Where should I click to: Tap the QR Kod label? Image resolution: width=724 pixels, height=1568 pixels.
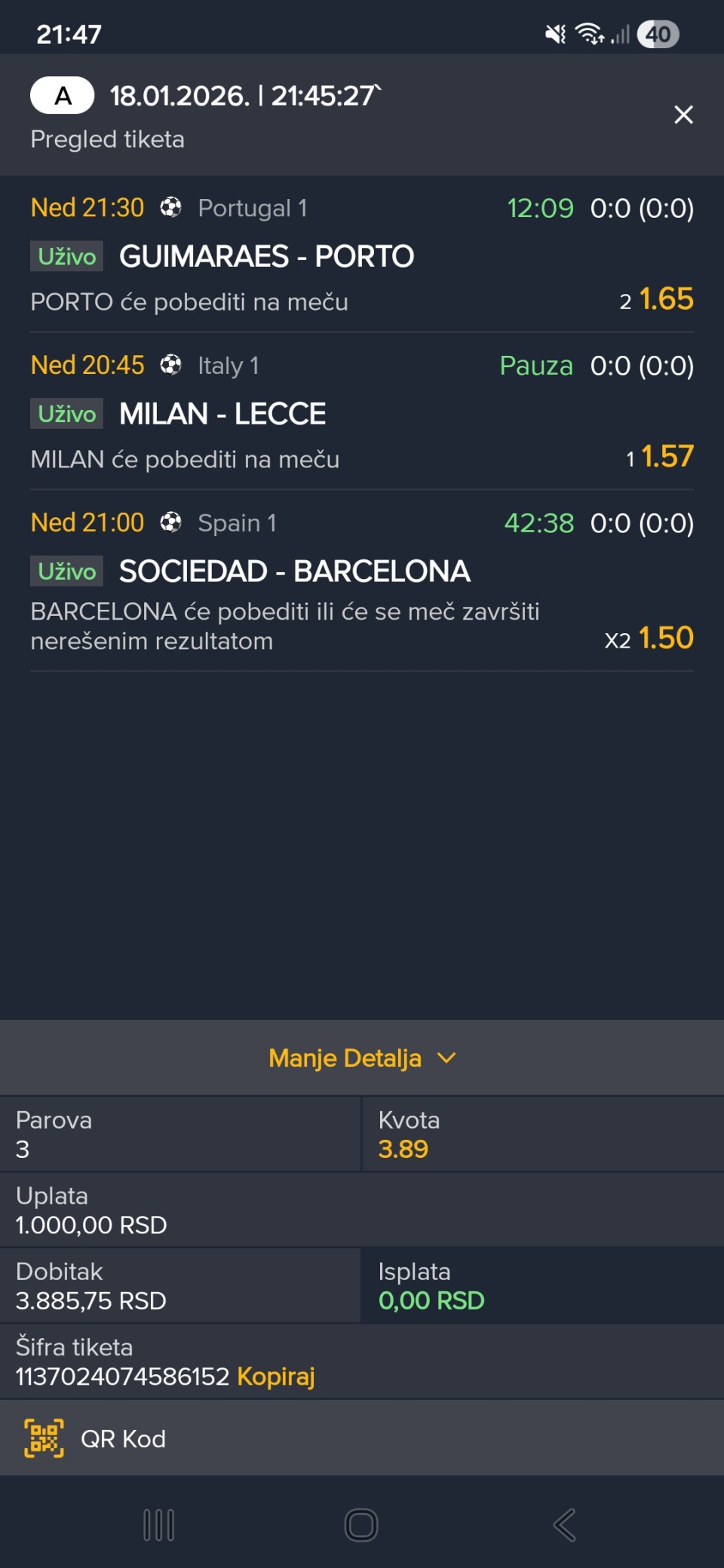click(123, 1438)
